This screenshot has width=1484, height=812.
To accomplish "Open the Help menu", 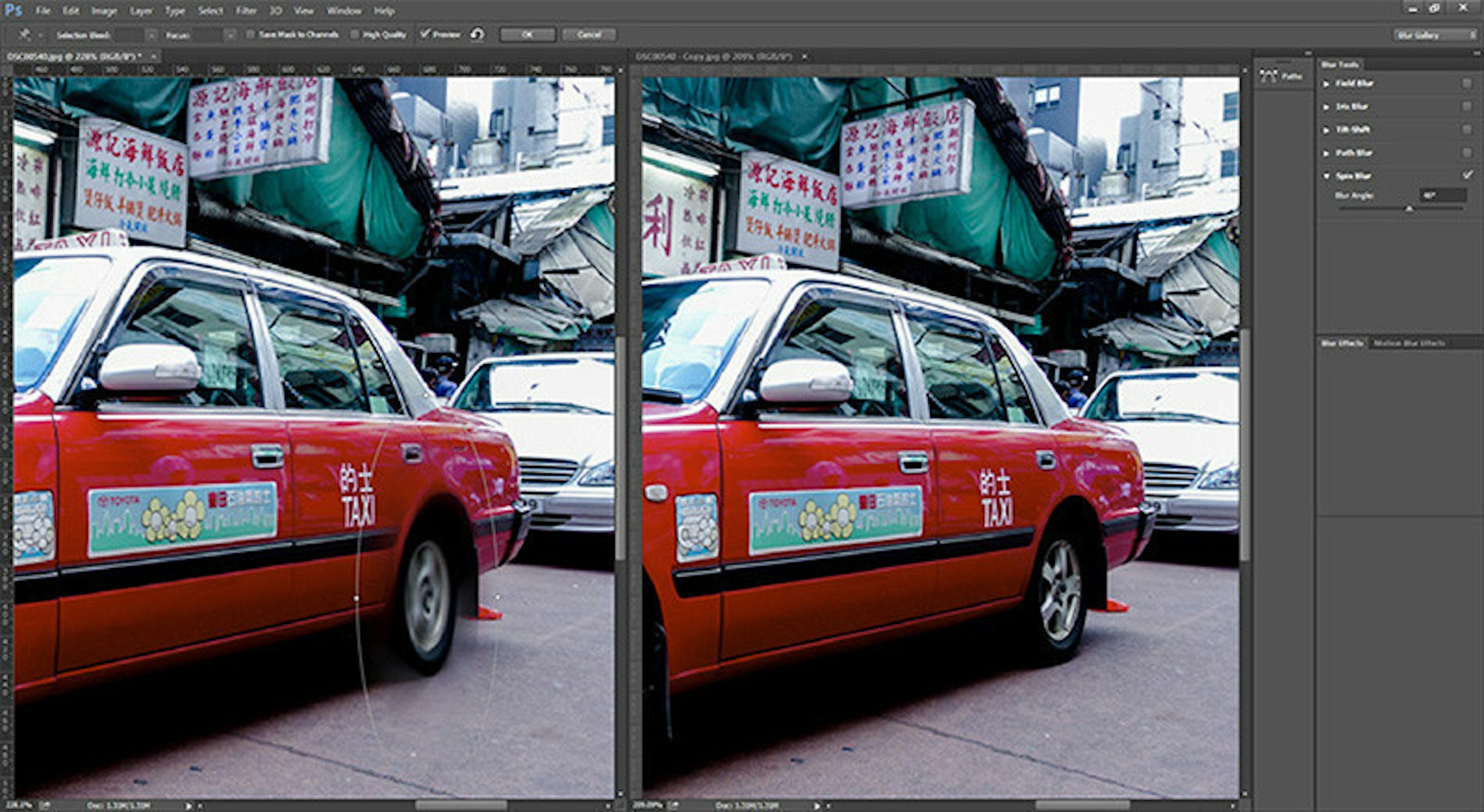I will pyautogui.click(x=385, y=11).
